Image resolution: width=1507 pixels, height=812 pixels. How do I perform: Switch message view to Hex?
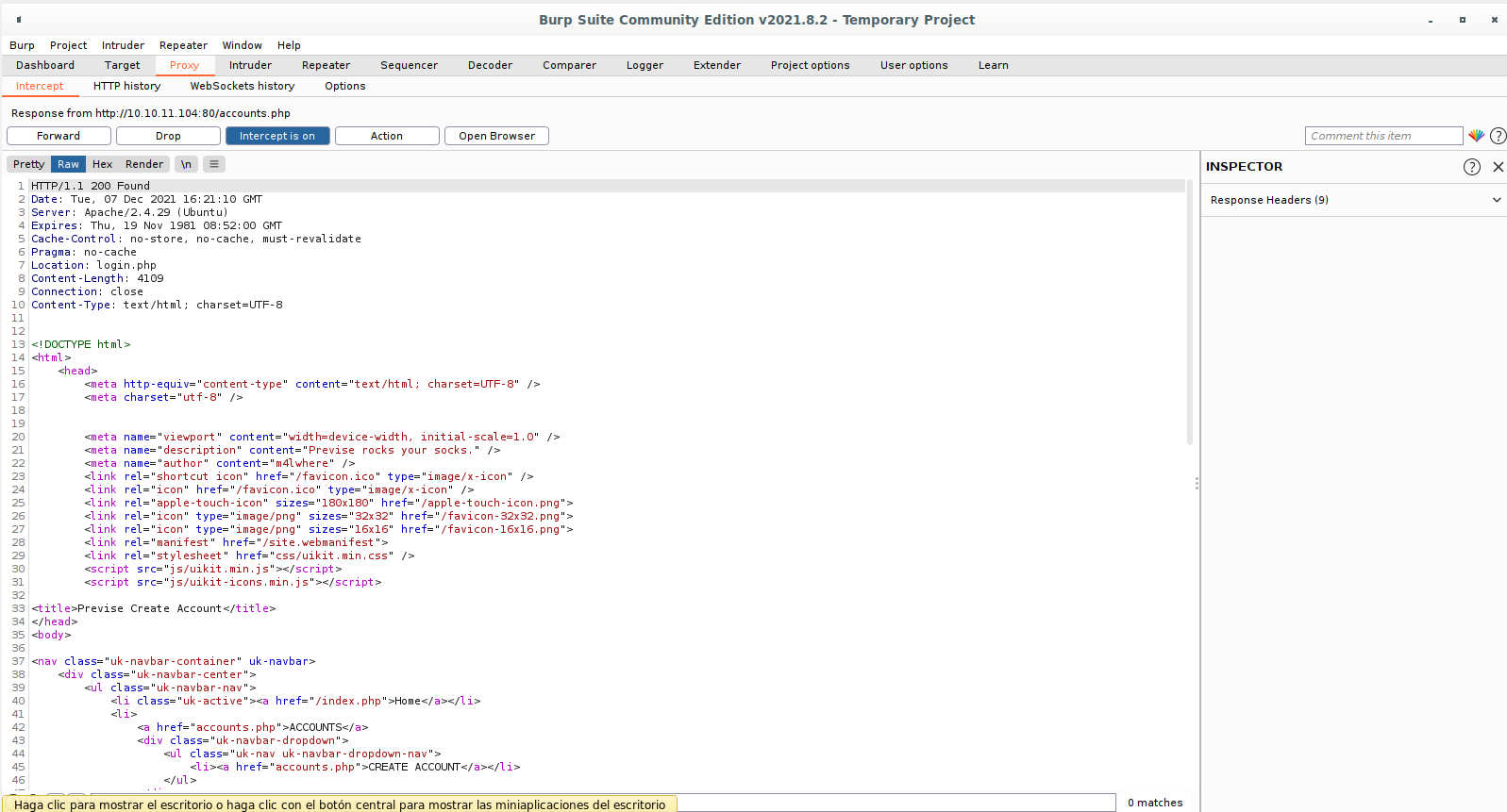pyautogui.click(x=102, y=164)
